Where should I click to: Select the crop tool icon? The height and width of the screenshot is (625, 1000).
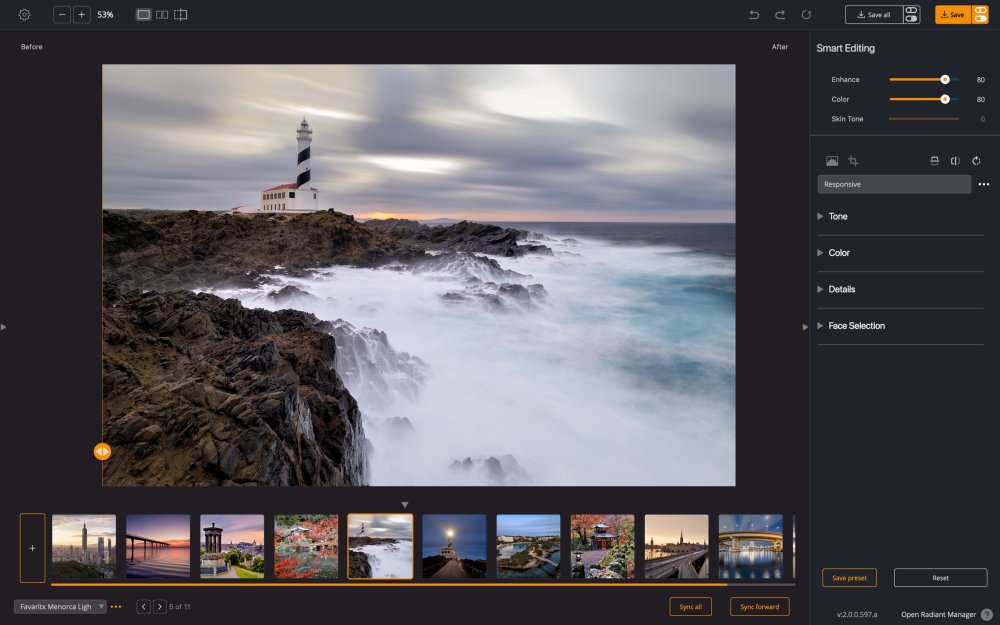tap(853, 161)
